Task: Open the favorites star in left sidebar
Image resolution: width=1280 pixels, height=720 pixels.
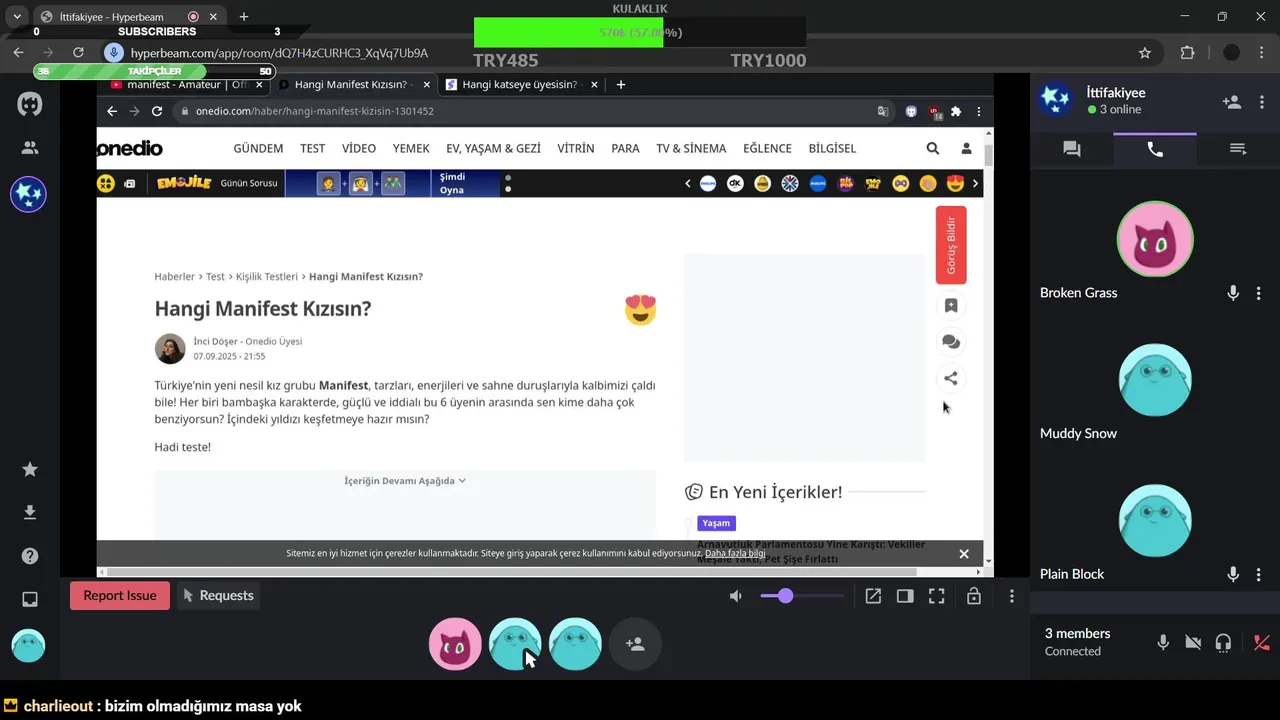Action: coord(30,469)
